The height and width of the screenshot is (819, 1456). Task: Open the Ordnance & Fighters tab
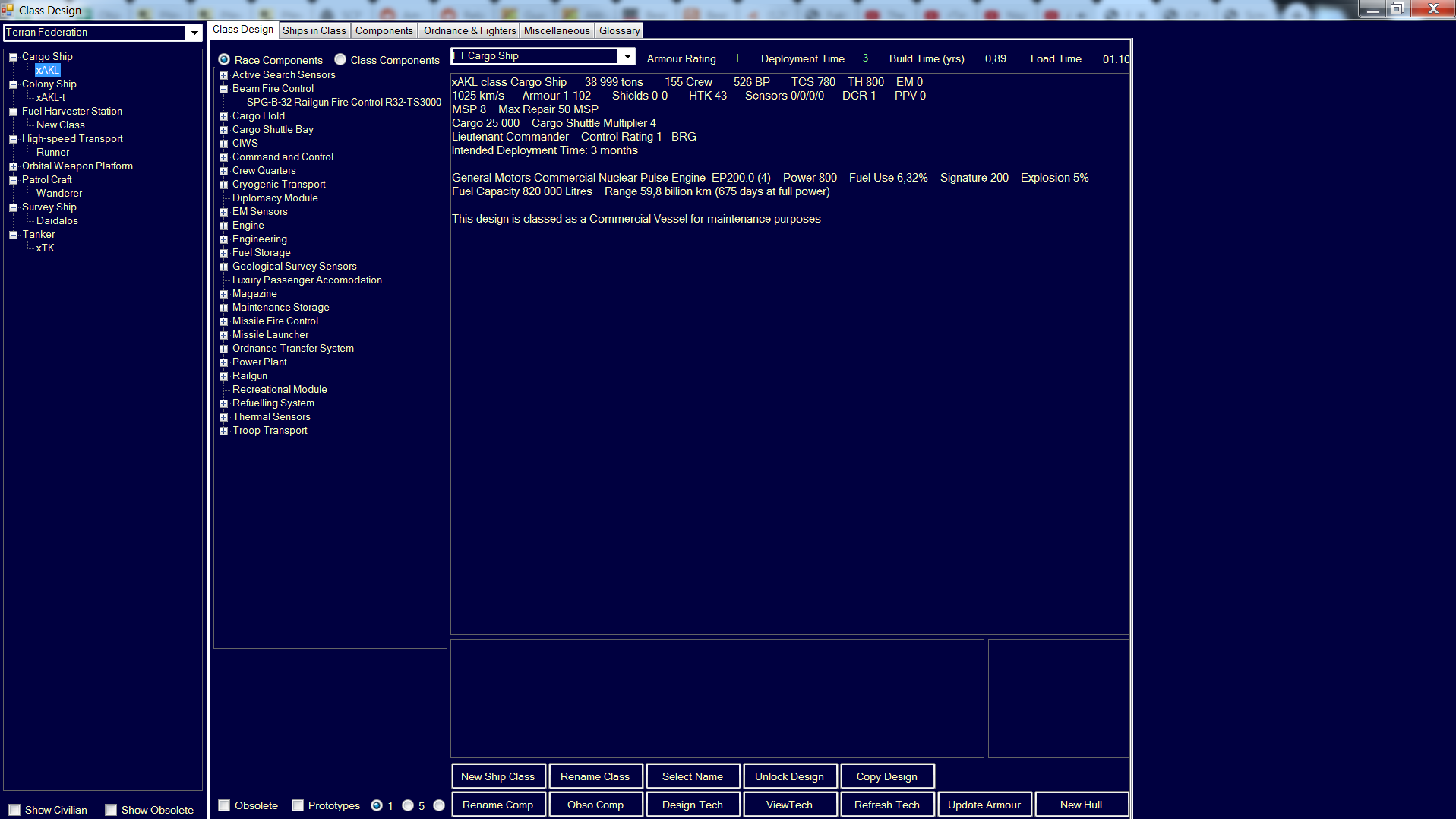pos(469,31)
